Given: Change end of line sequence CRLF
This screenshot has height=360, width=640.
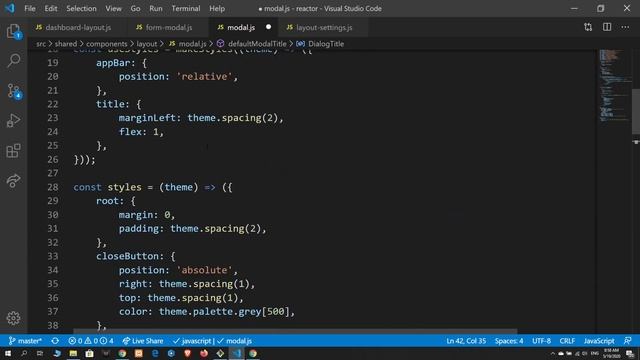Looking at the screenshot, I should point(567,341).
